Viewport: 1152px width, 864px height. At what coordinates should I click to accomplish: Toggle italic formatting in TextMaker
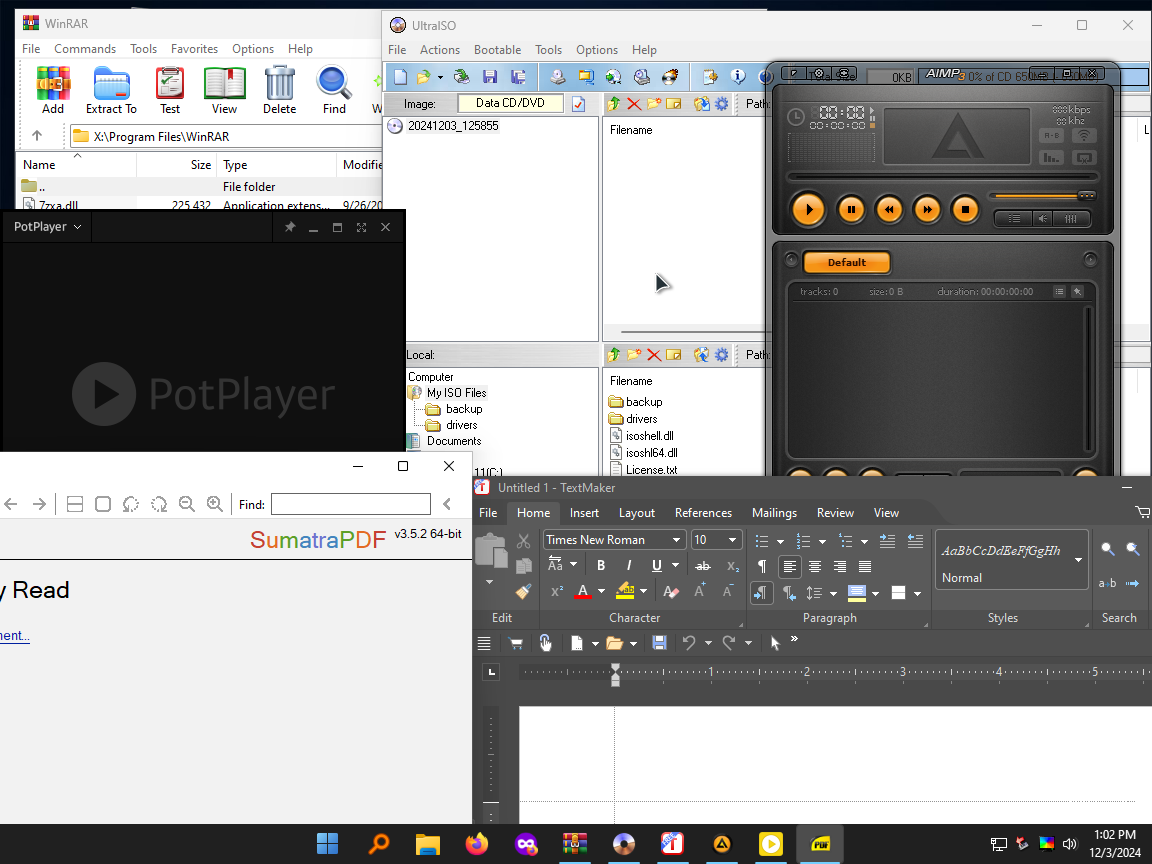[629, 565]
